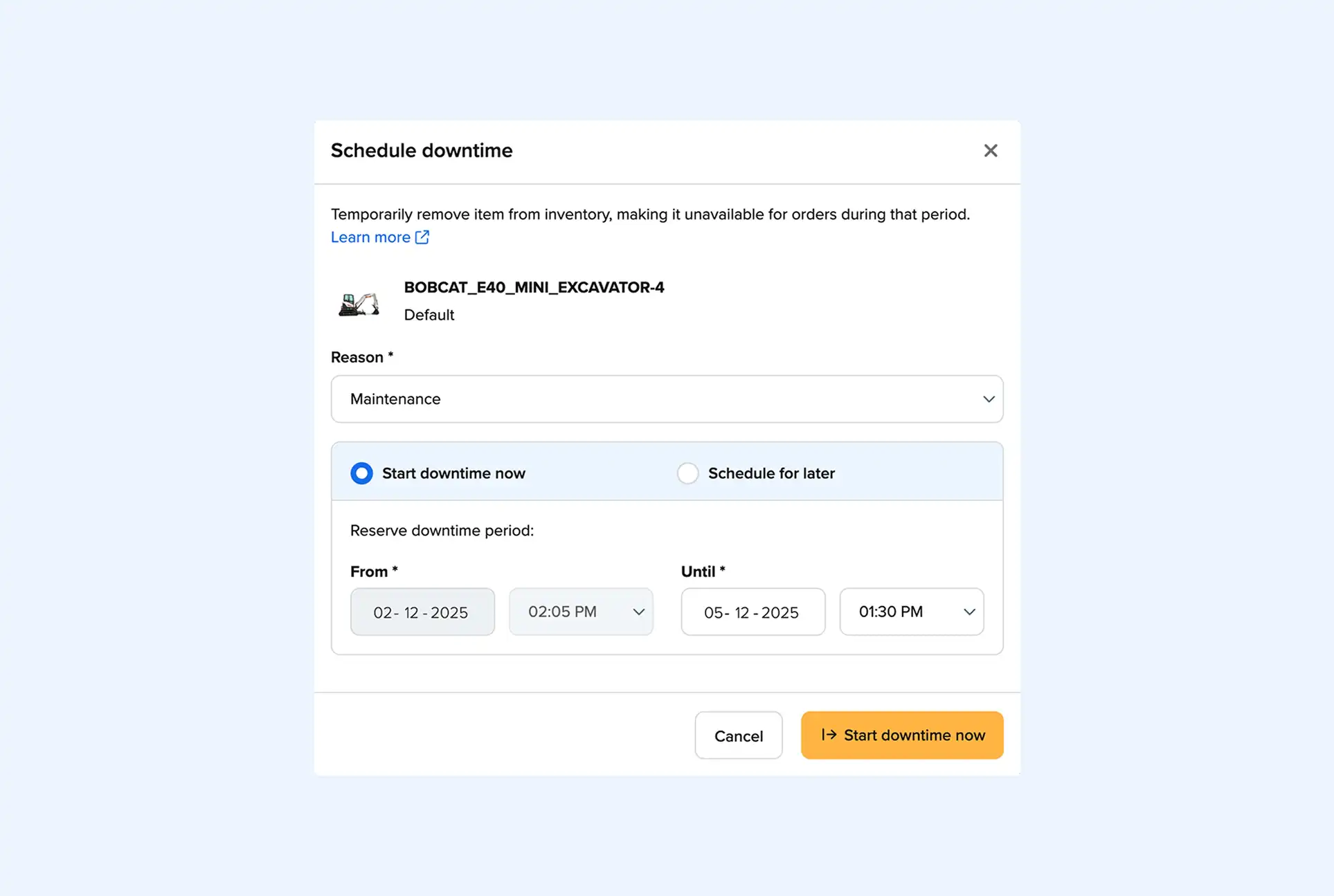Click the asterisk next to the Reason label

pos(390,354)
